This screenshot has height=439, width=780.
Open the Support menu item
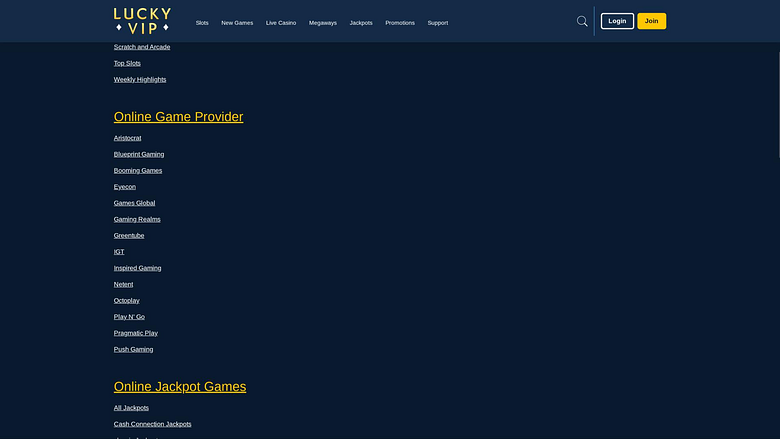(x=437, y=23)
